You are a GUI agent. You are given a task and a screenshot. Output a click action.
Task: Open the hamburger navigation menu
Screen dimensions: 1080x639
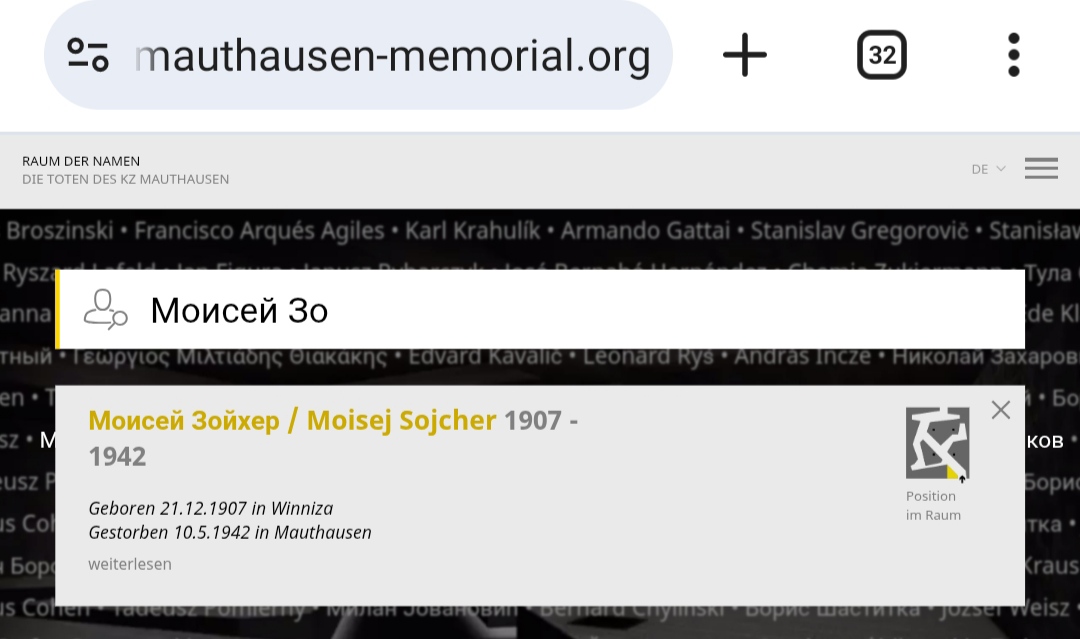1041,168
